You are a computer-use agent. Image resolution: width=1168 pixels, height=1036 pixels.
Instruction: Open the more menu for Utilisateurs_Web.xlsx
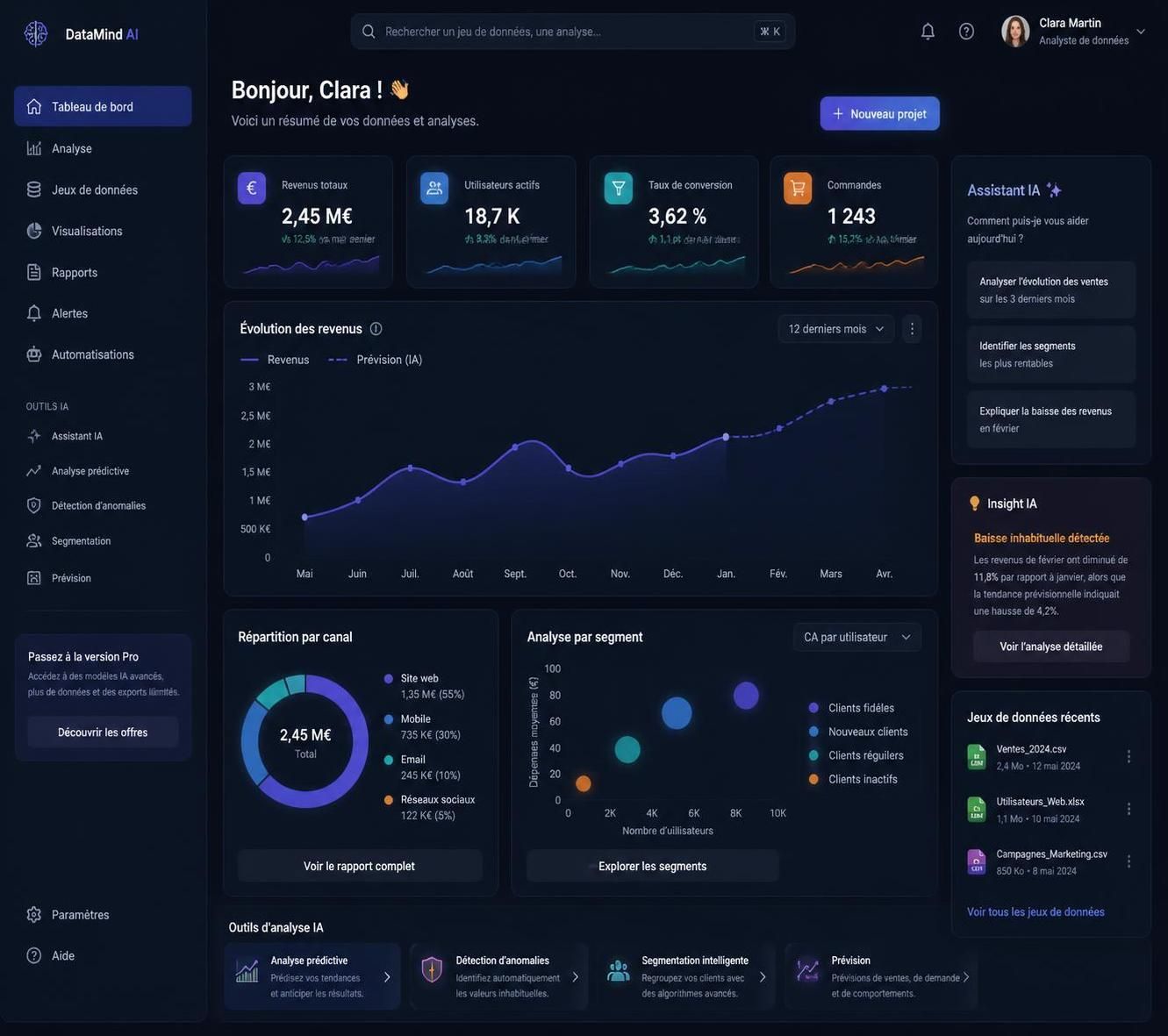(1129, 809)
